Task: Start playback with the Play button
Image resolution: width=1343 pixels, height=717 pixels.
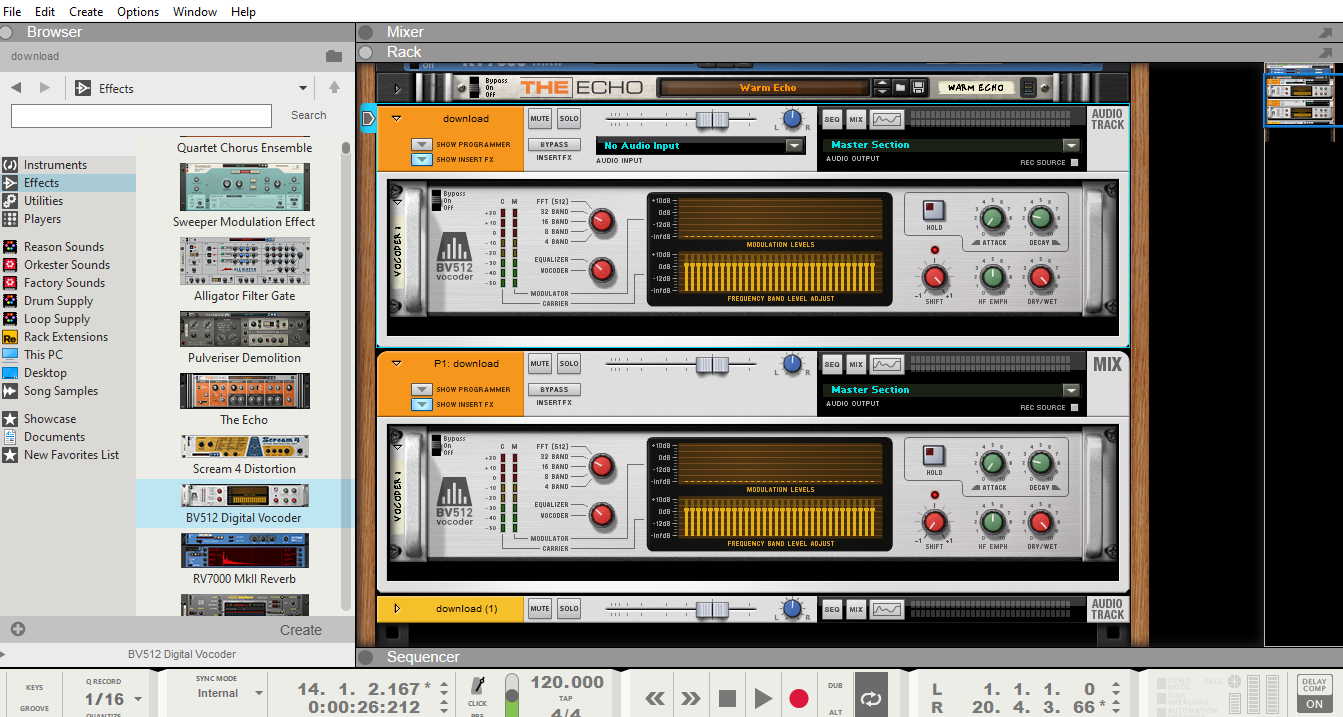Action: (763, 698)
